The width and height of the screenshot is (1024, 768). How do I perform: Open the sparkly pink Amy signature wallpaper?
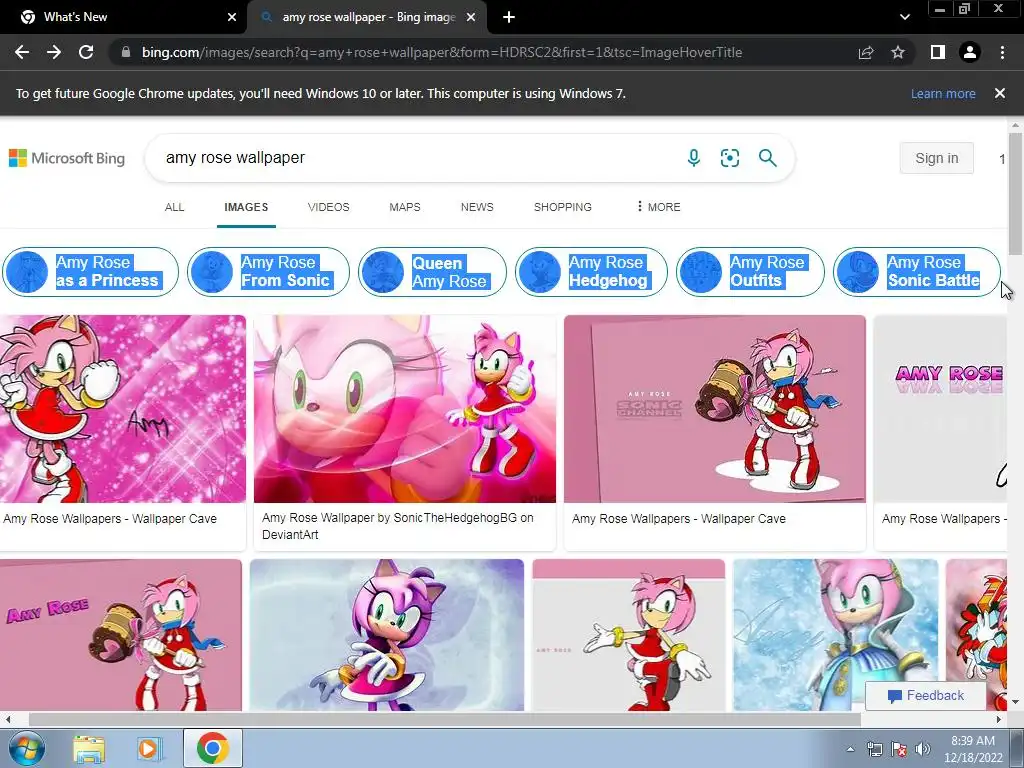pyautogui.click(x=123, y=409)
